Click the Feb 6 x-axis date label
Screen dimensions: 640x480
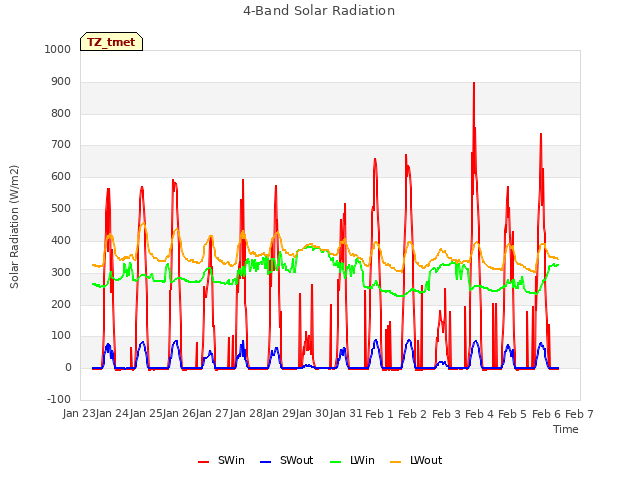(x=546, y=414)
